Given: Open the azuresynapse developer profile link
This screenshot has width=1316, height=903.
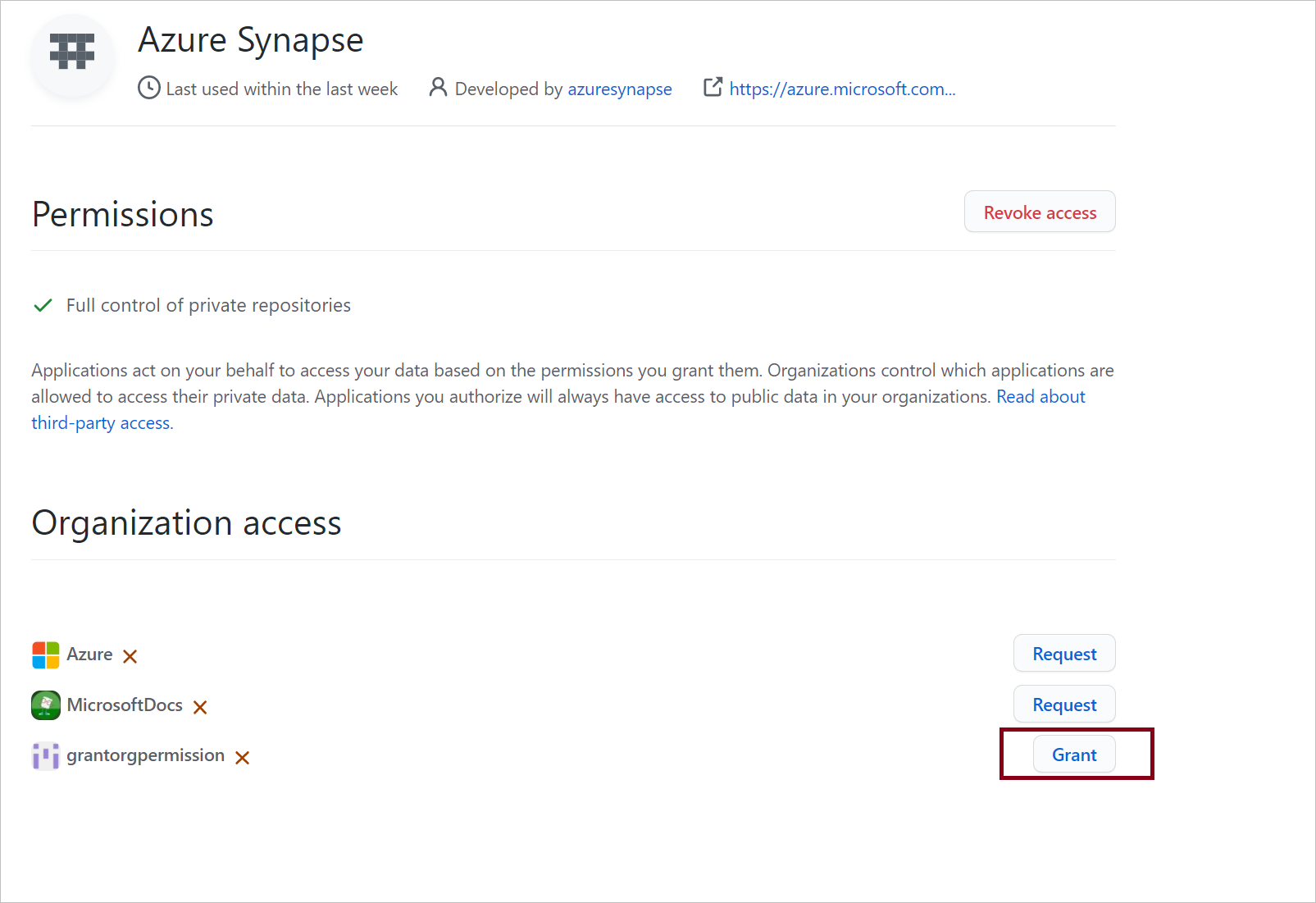Looking at the screenshot, I should point(619,89).
